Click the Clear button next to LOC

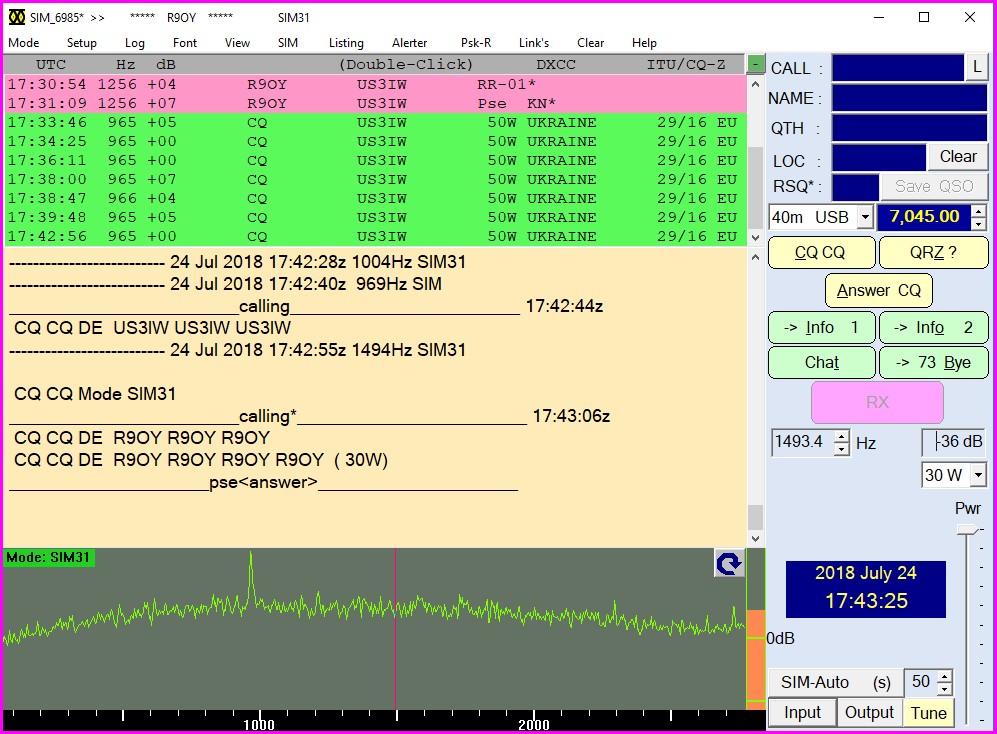(958, 157)
